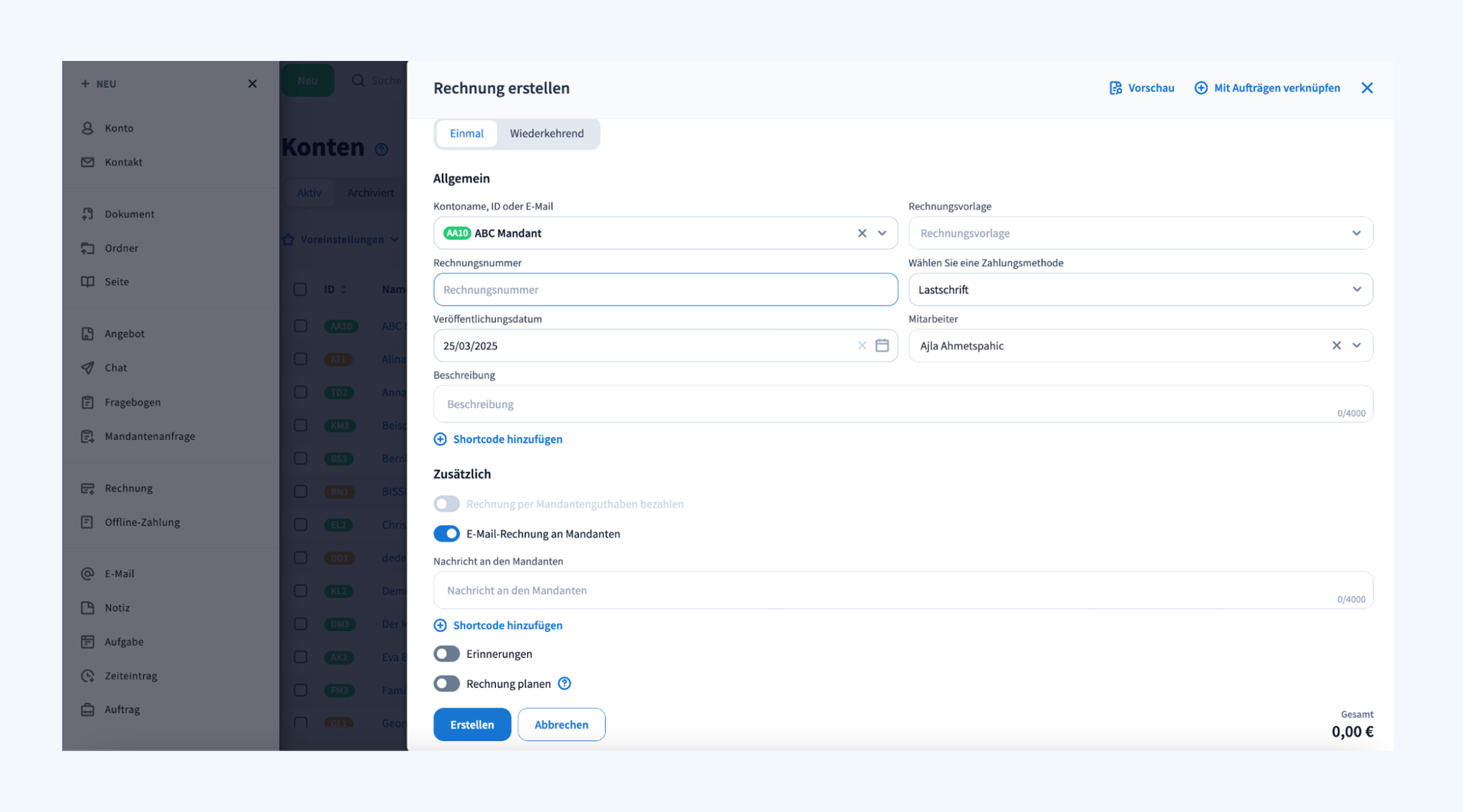Click the Erstellen button

[472, 724]
